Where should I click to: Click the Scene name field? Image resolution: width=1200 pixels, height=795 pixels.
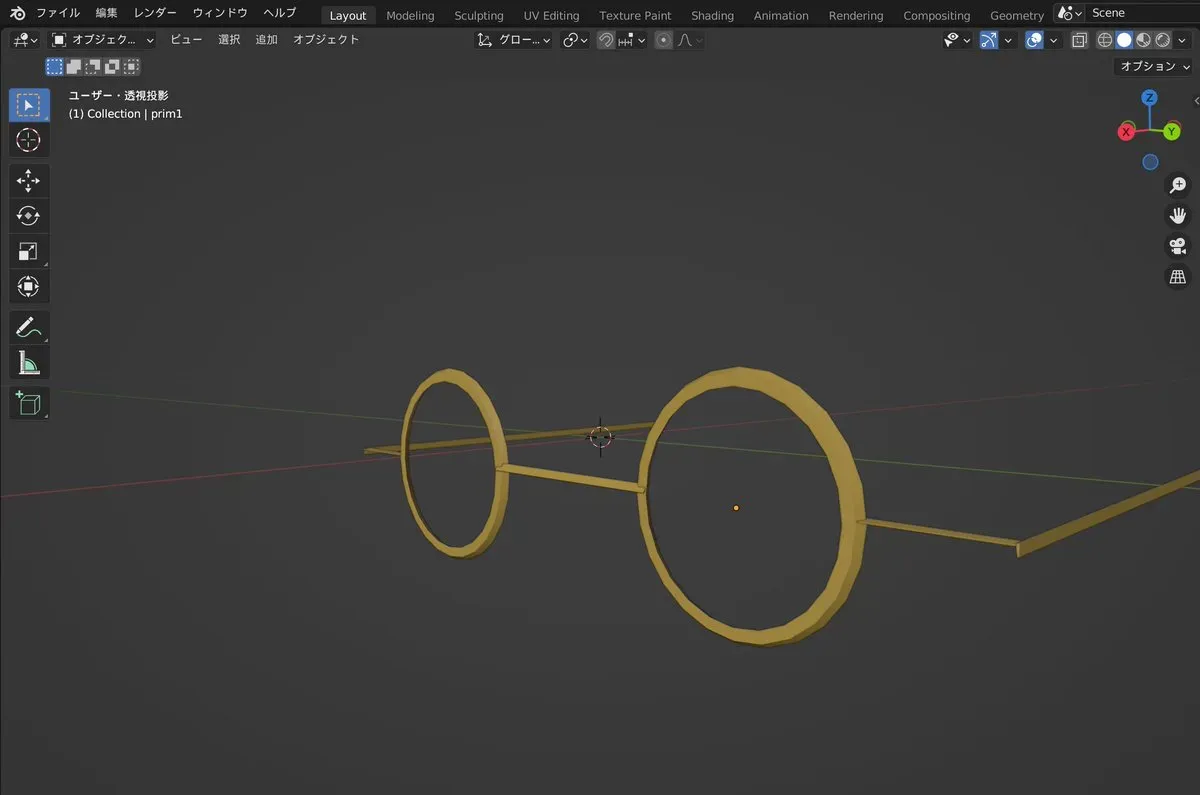[x=1143, y=13]
